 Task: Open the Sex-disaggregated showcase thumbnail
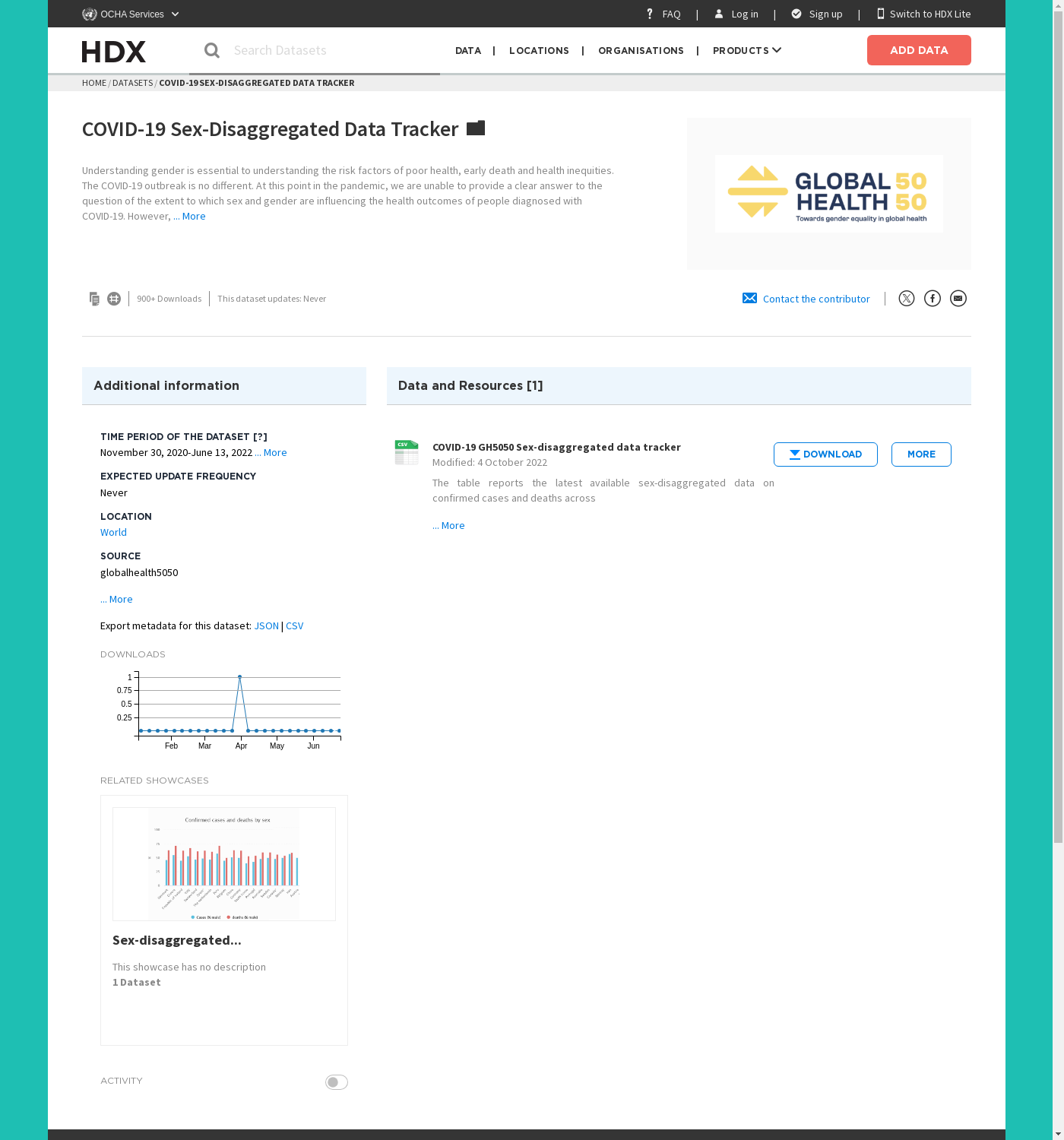224,864
